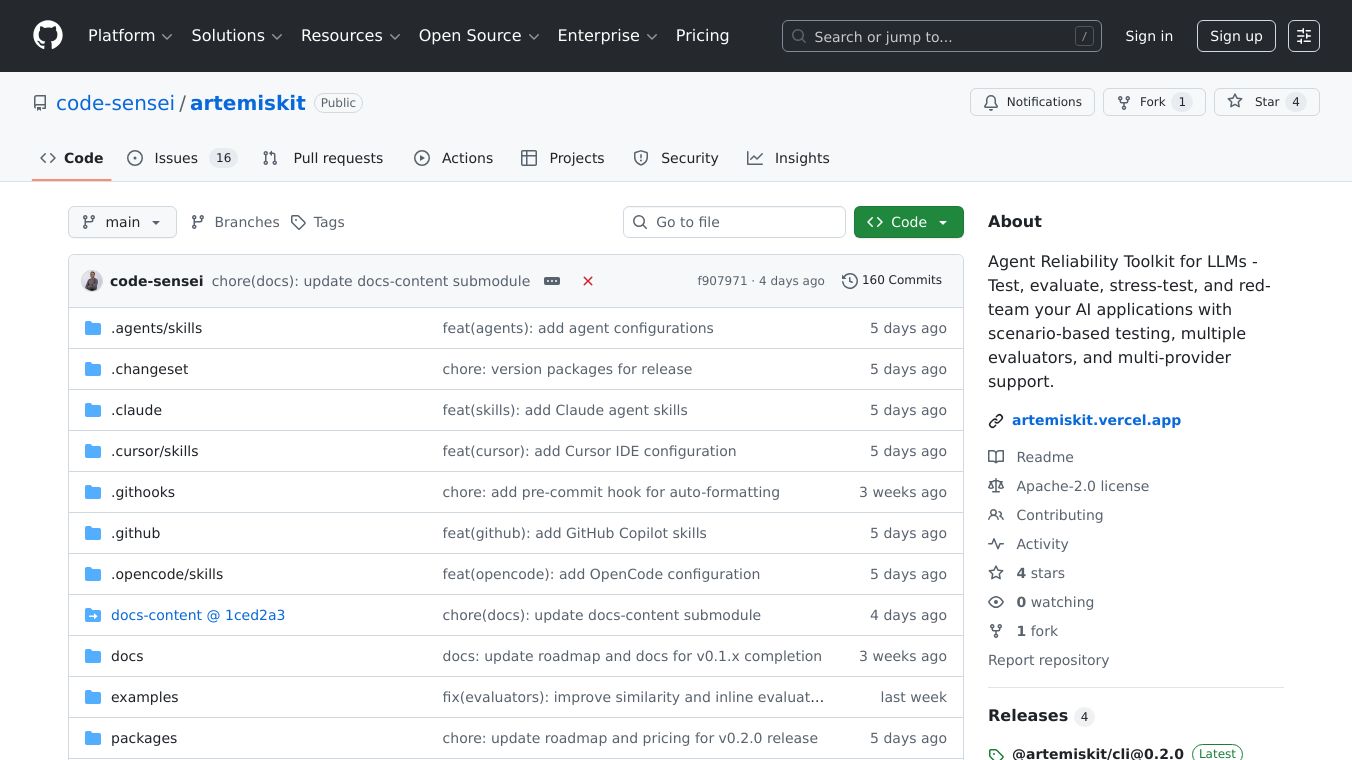Viewport: 1352px width, 760px height.
Task: Open the docs-content submodule link
Action: 198,615
